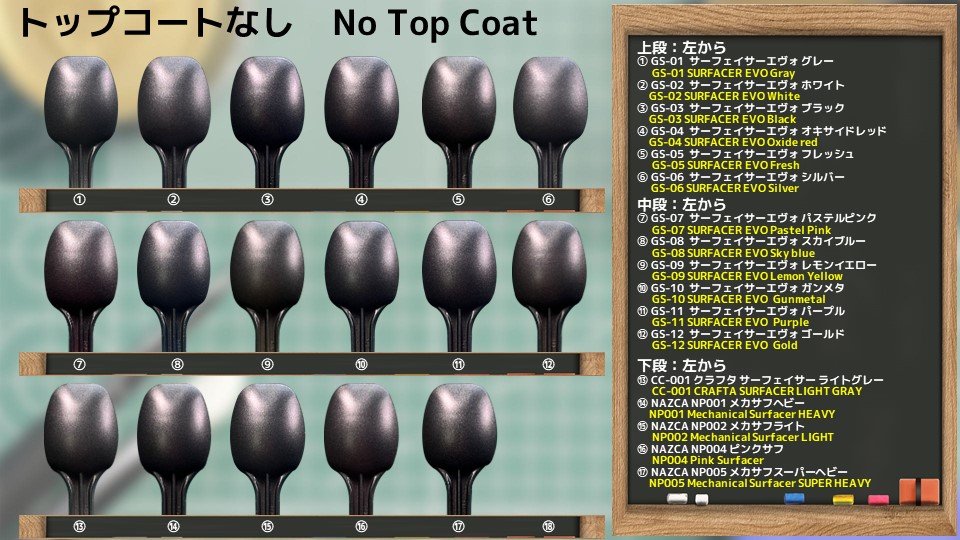Click the spoon sample above shelf number ⑬
The image size is (960, 540).
(81, 449)
